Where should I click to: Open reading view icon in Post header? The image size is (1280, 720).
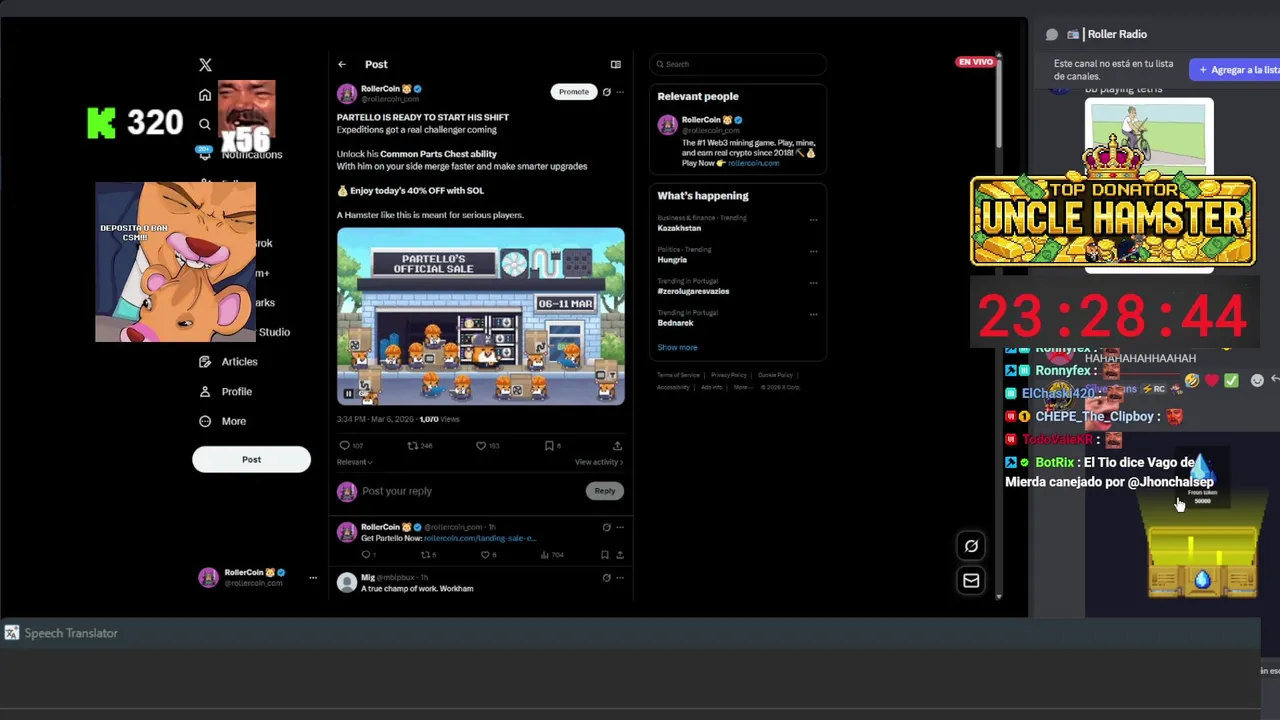coord(616,64)
